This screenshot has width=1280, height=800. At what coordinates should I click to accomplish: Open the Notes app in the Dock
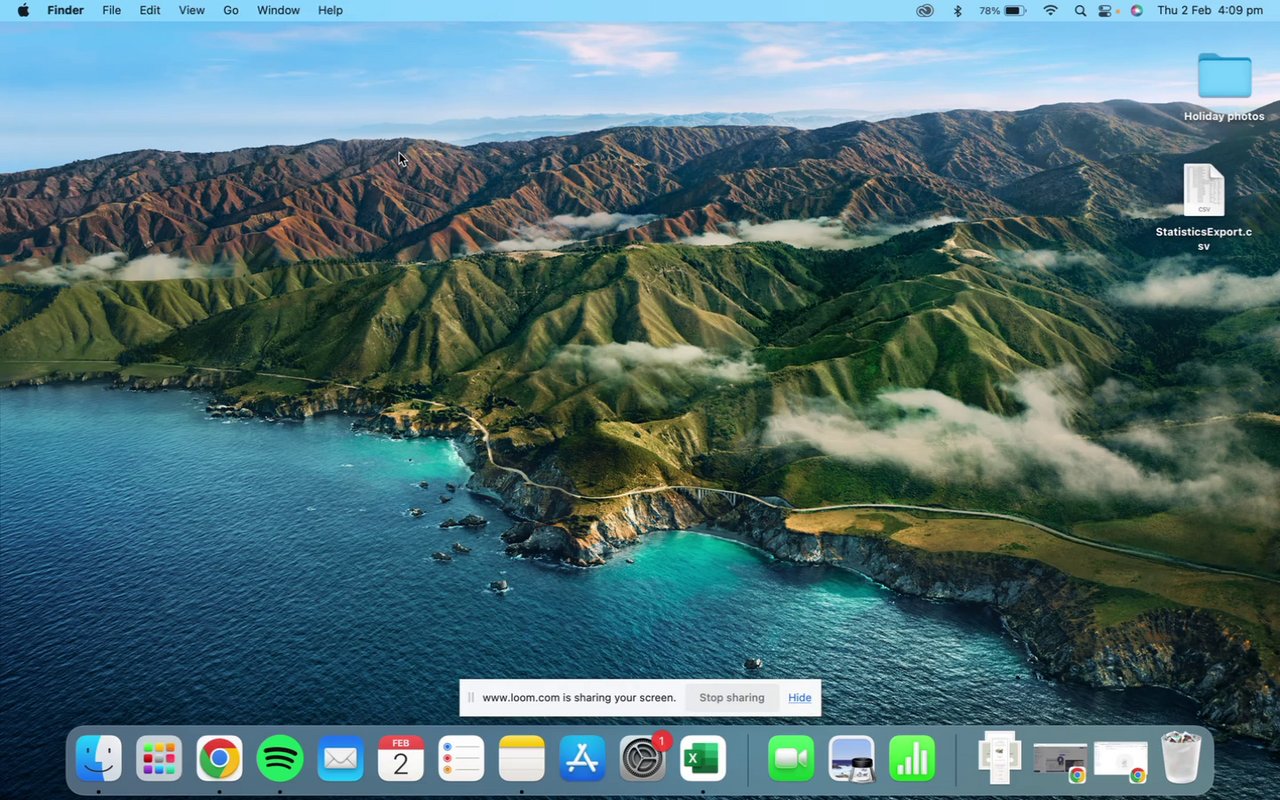[x=521, y=759]
